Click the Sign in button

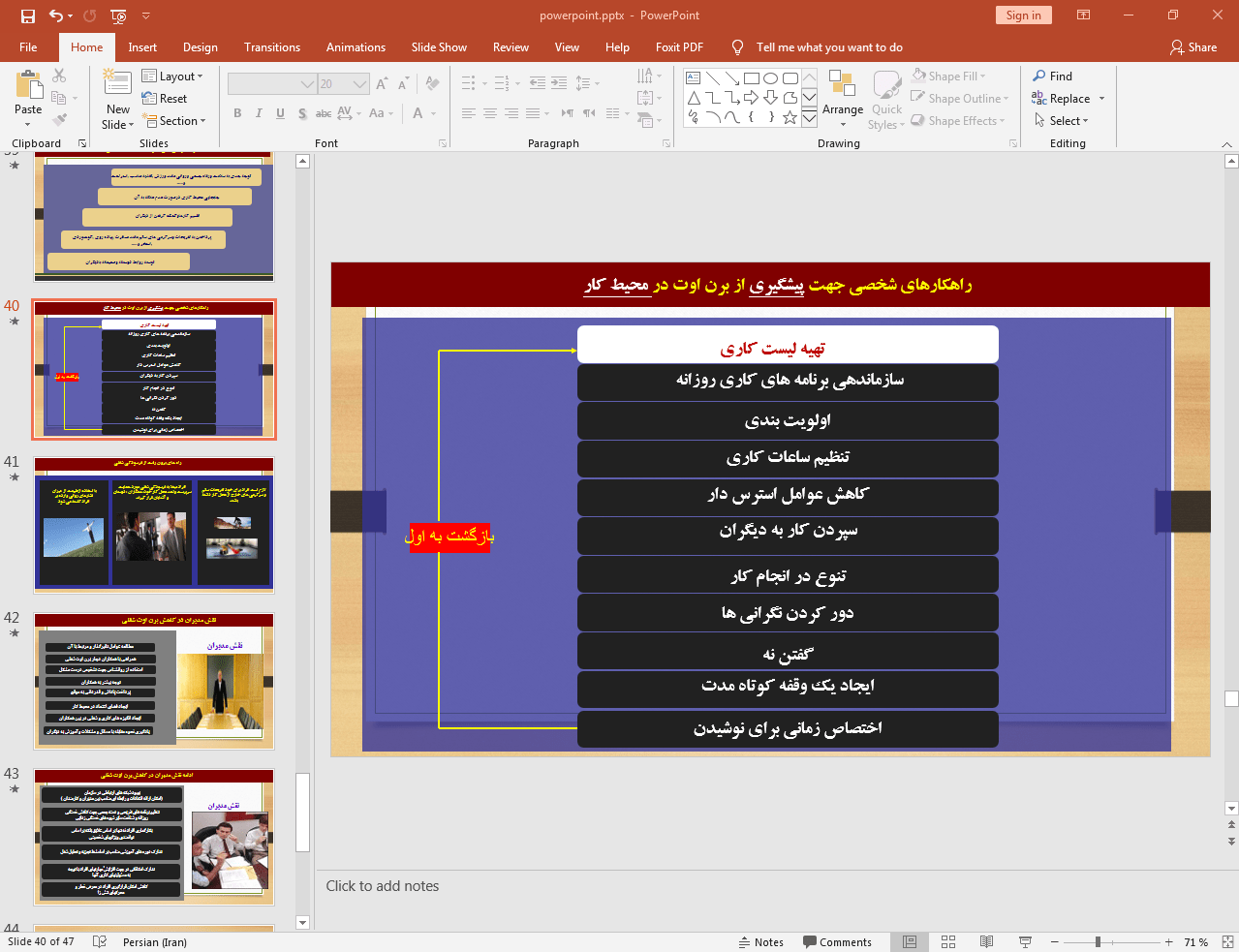tap(1023, 15)
